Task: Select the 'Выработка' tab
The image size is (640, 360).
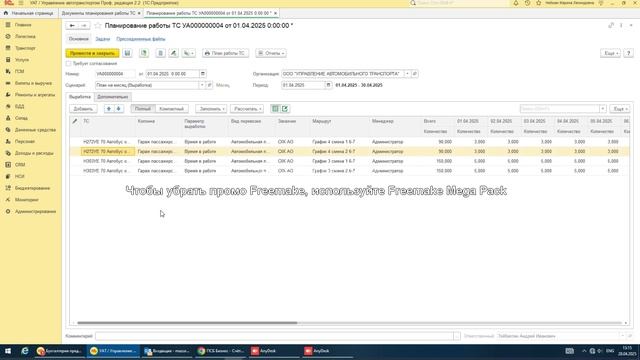Action: [80, 97]
